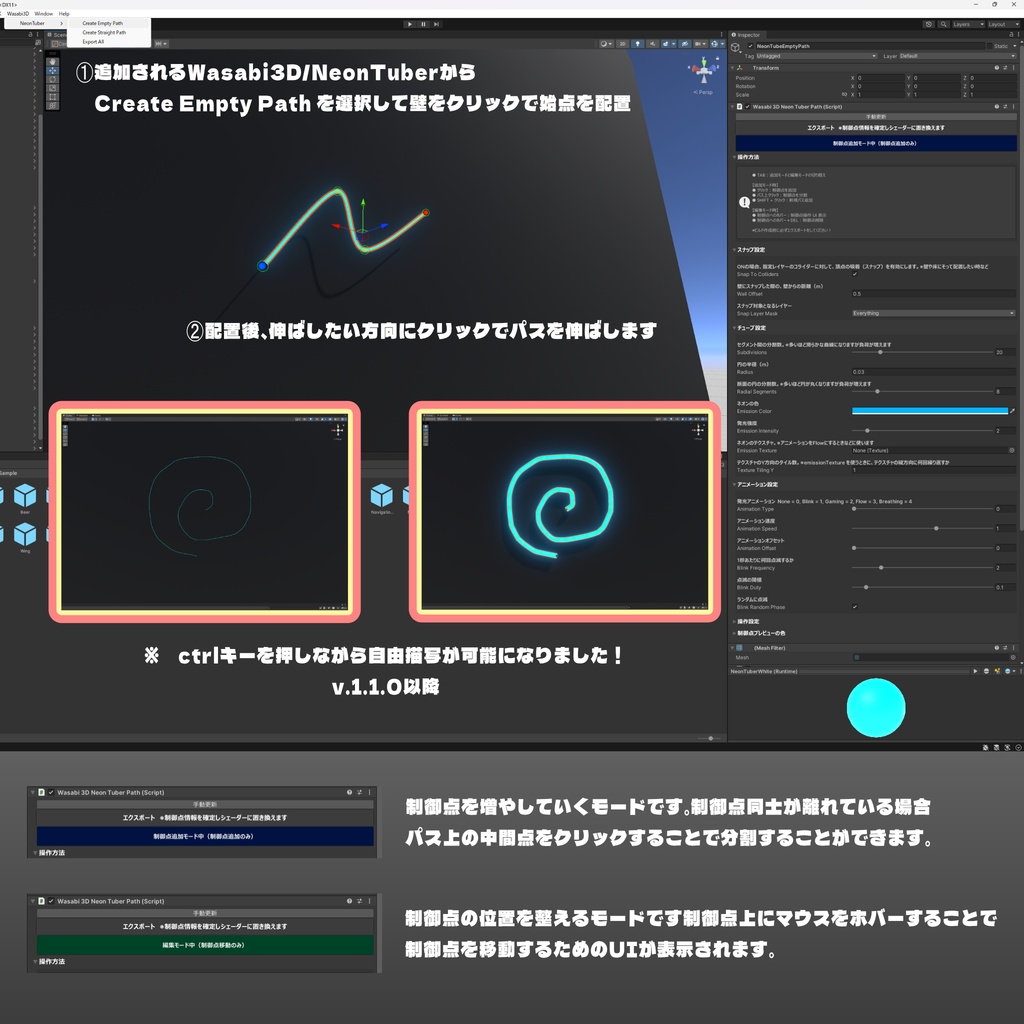The width and height of the screenshot is (1024, 1024).
Task: Select the Rotate tool in scene toolbar
Action: pyautogui.click(x=52, y=79)
